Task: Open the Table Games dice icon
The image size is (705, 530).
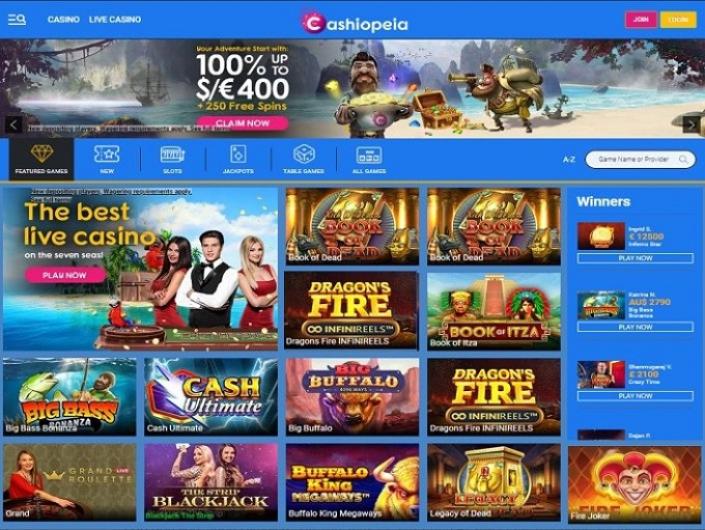Action: tap(303, 154)
